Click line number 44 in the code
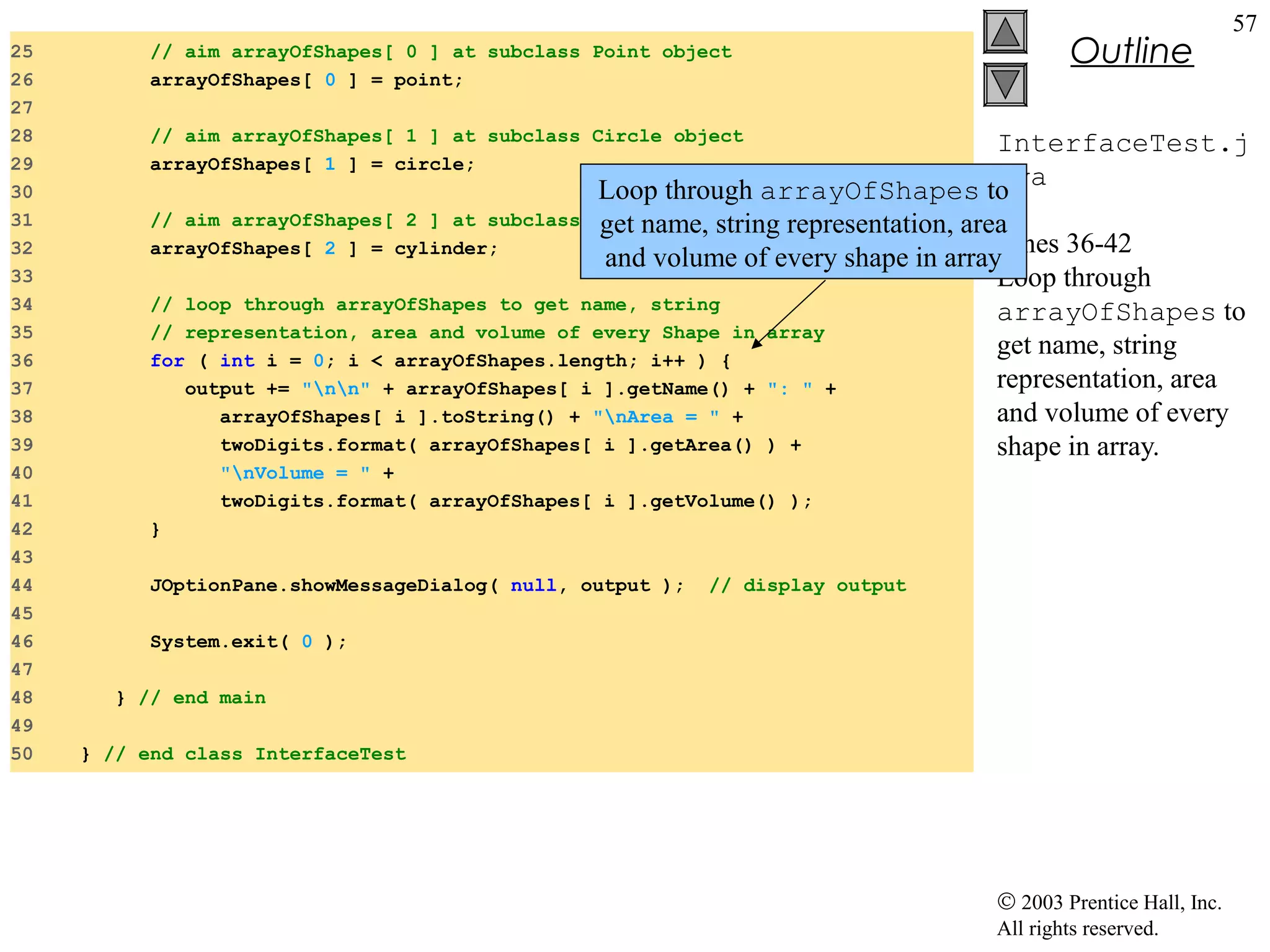Image resolution: width=1270 pixels, height=952 pixels. 22,585
